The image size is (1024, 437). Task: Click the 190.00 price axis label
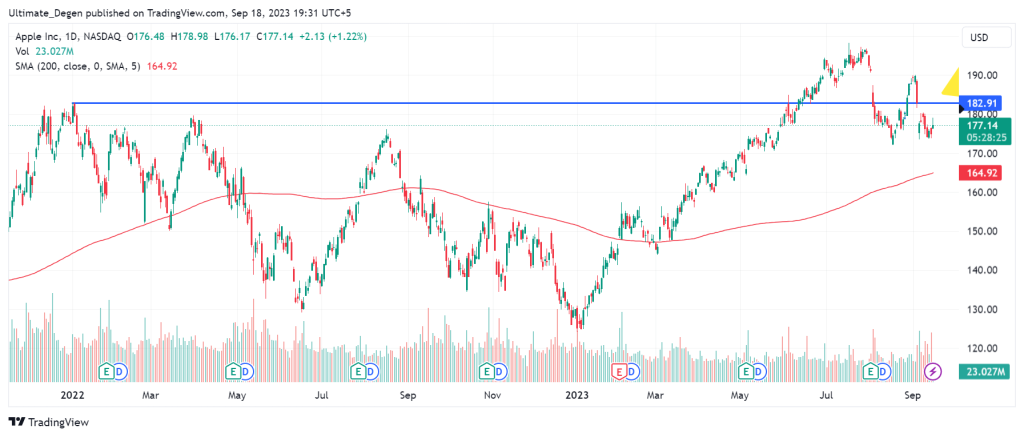(x=981, y=75)
